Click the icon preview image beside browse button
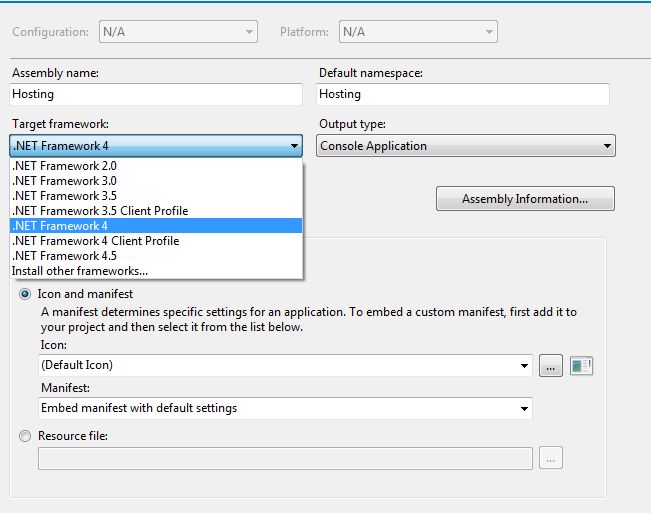The width and height of the screenshot is (651, 513). coord(582,366)
